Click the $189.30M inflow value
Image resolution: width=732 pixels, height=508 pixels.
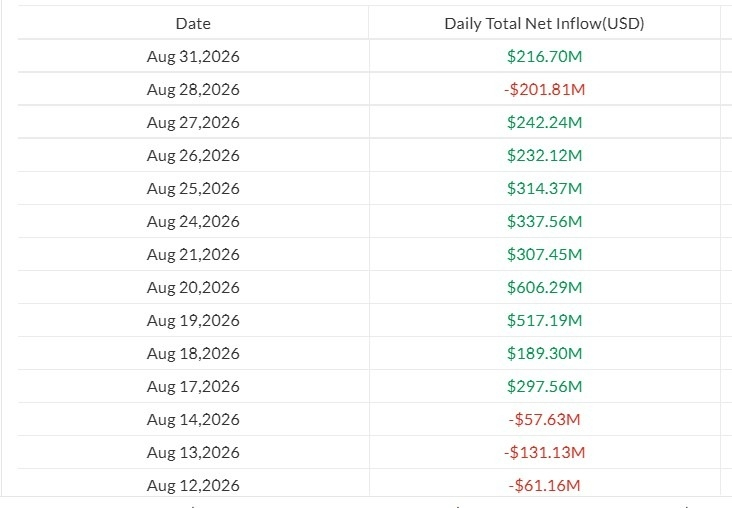[x=544, y=353]
